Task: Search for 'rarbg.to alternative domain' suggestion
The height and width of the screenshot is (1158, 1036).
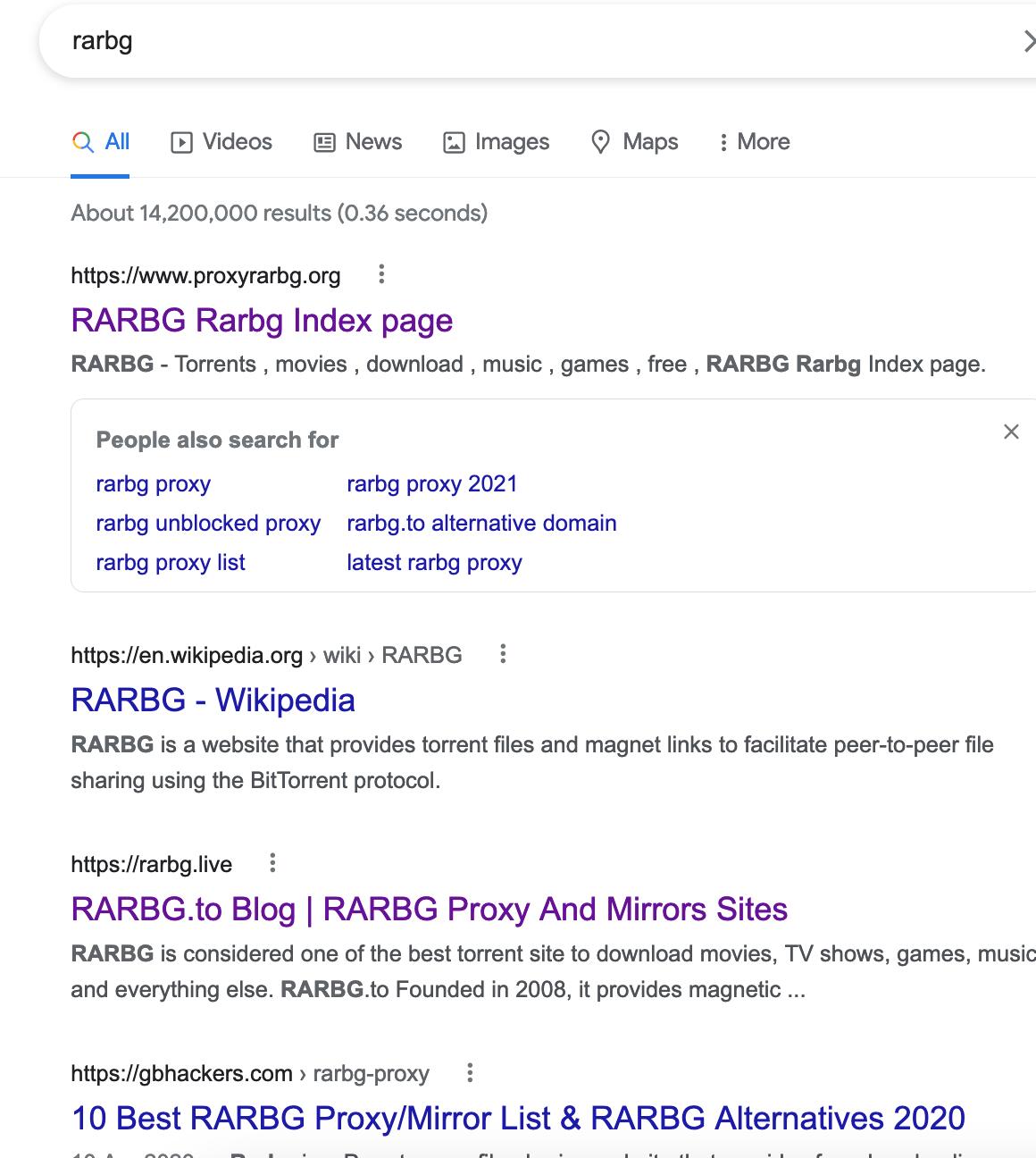Action: pyautogui.click(x=481, y=524)
